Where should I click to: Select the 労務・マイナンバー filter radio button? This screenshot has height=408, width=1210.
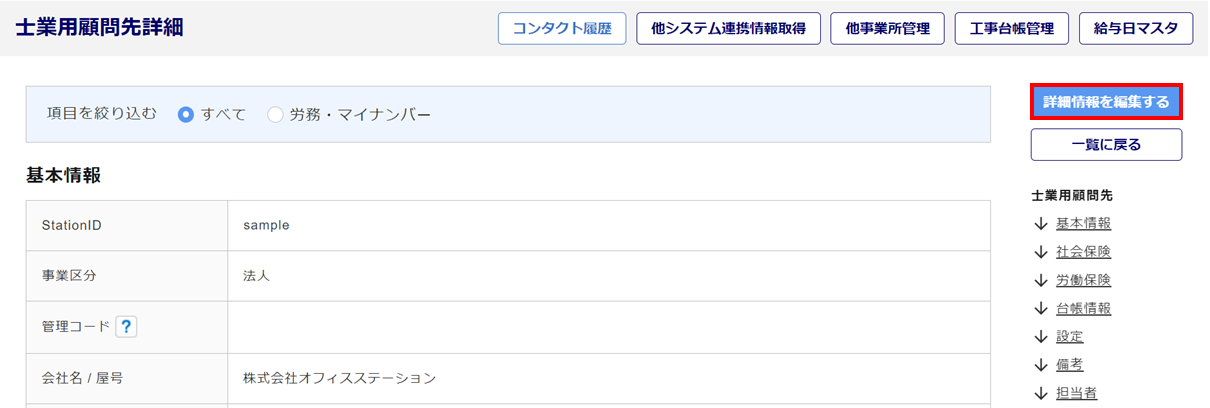click(275, 114)
